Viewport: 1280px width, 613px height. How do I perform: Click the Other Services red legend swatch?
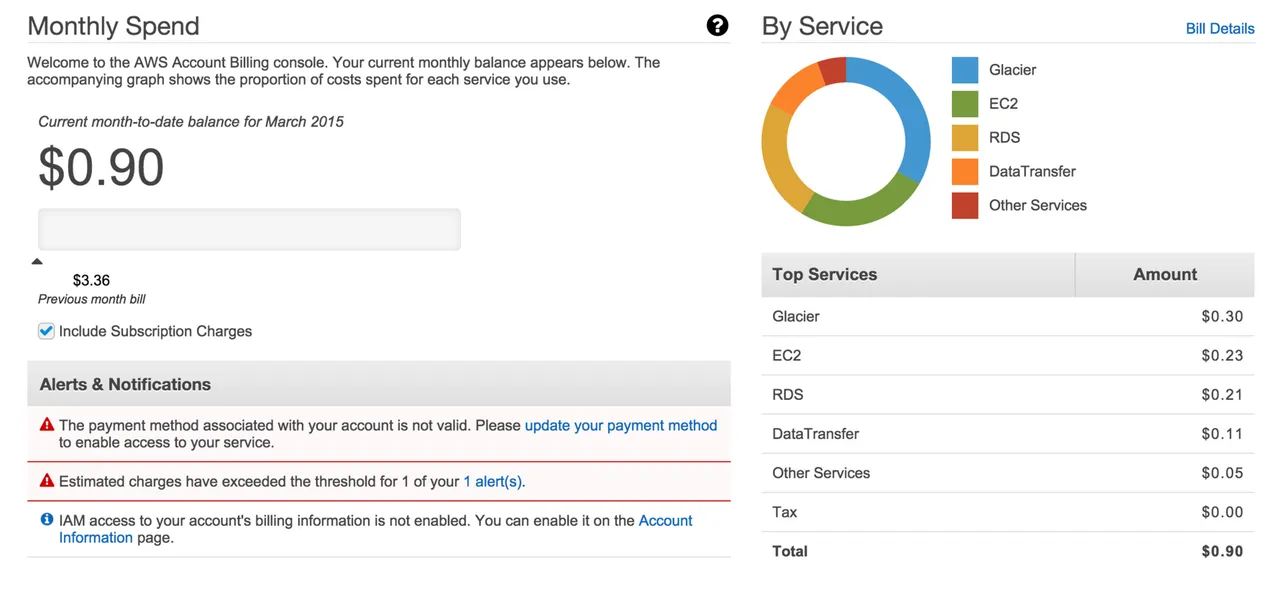point(965,205)
